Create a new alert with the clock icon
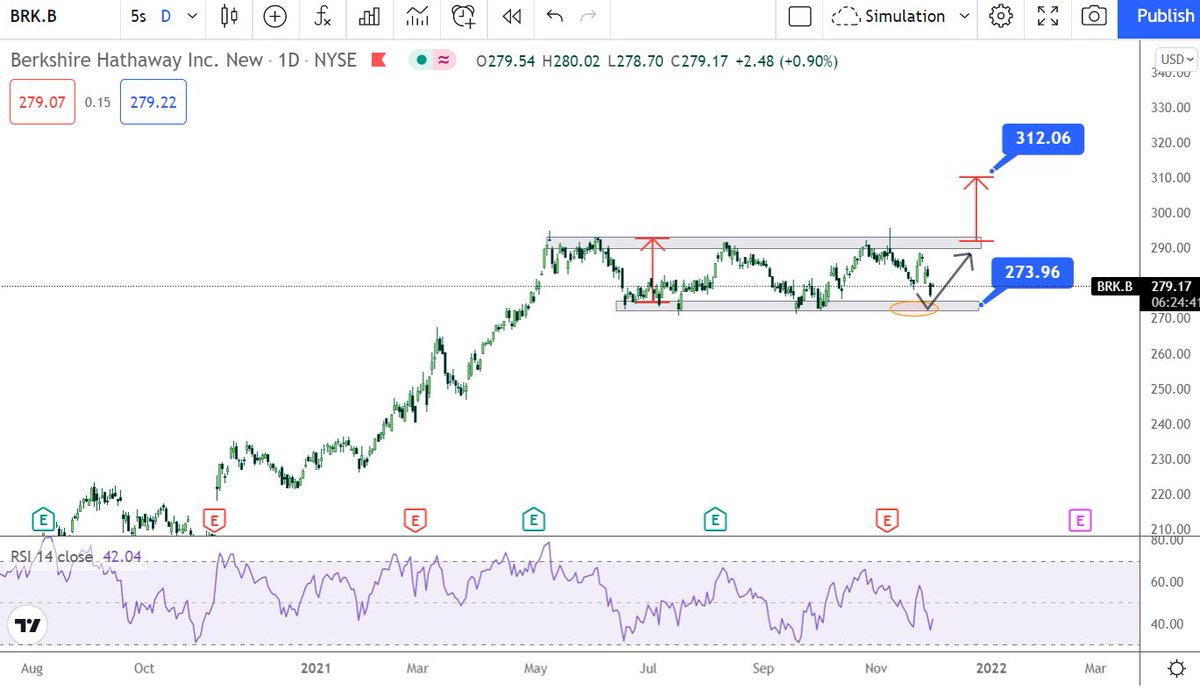 pyautogui.click(x=463, y=17)
